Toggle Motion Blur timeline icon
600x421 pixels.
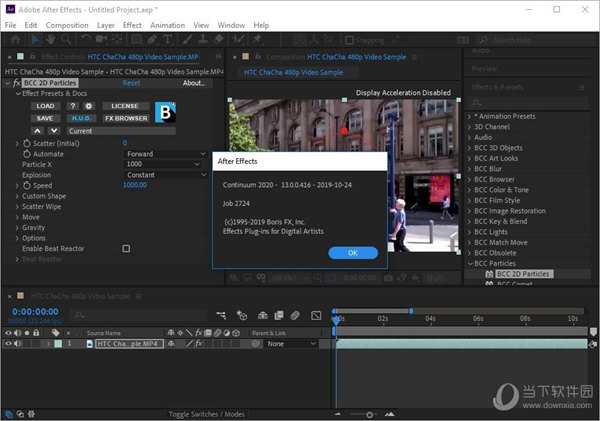point(295,315)
